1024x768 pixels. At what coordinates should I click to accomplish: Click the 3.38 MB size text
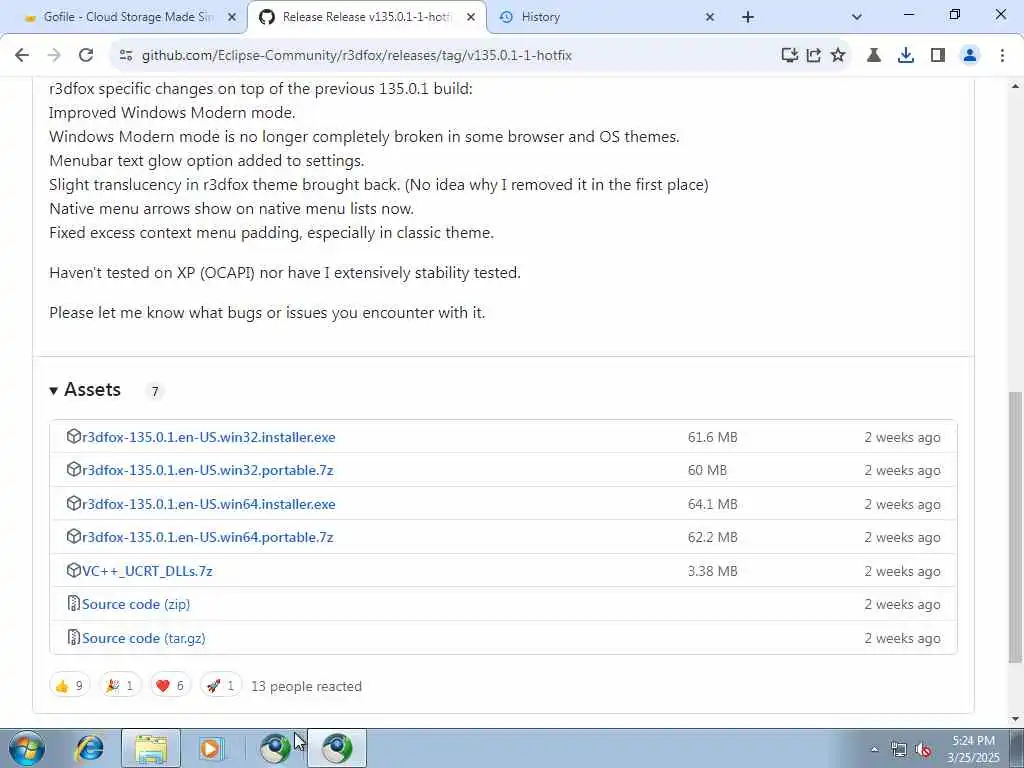point(712,571)
